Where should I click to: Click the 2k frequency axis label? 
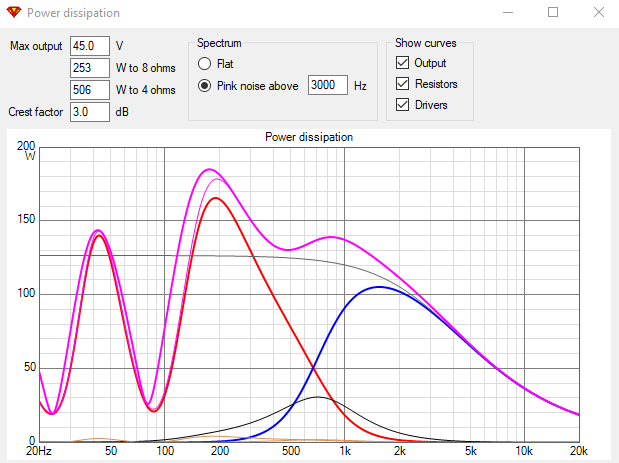point(400,451)
